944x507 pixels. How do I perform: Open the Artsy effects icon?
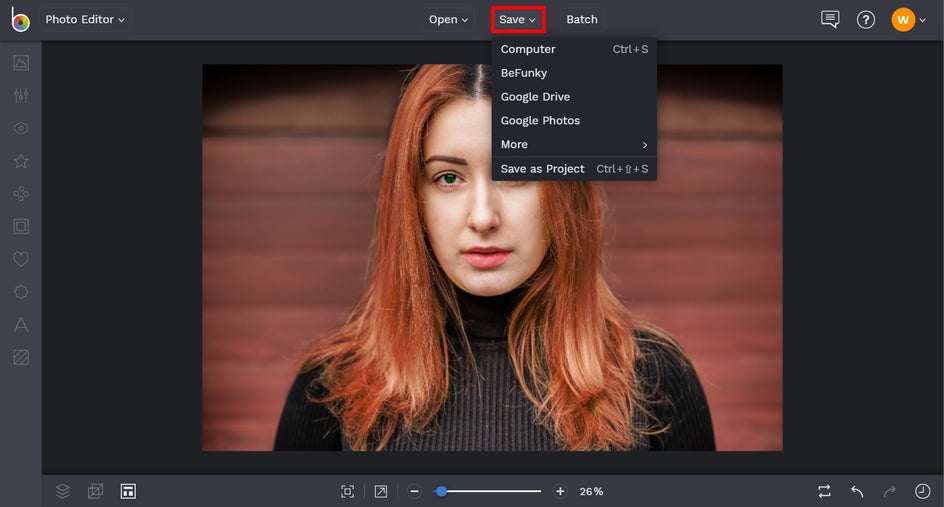click(21, 193)
